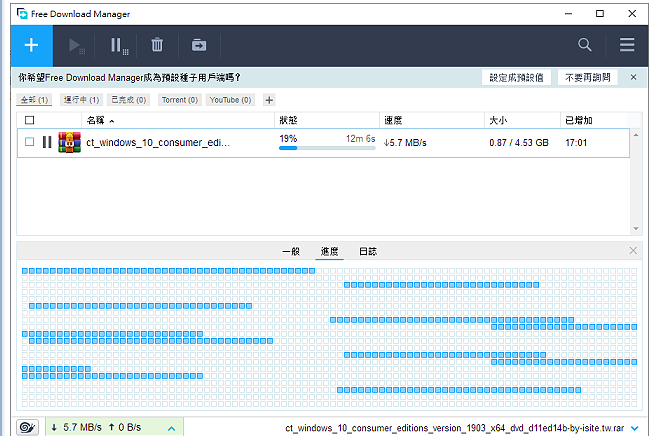The height and width of the screenshot is (436, 654).
Task: Expand the speed panel up arrow
Action: (171, 428)
